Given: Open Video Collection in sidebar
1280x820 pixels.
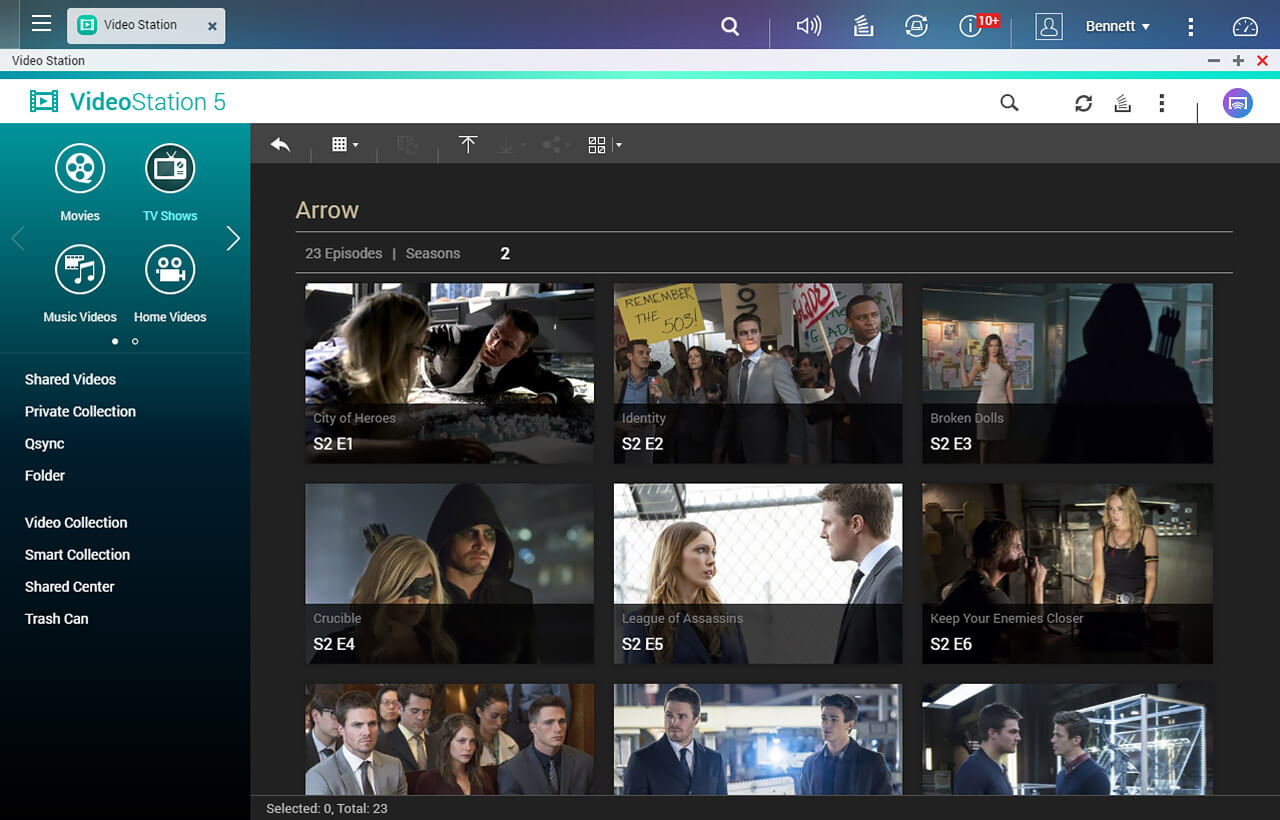Looking at the screenshot, I should click(x=76, y=522).
